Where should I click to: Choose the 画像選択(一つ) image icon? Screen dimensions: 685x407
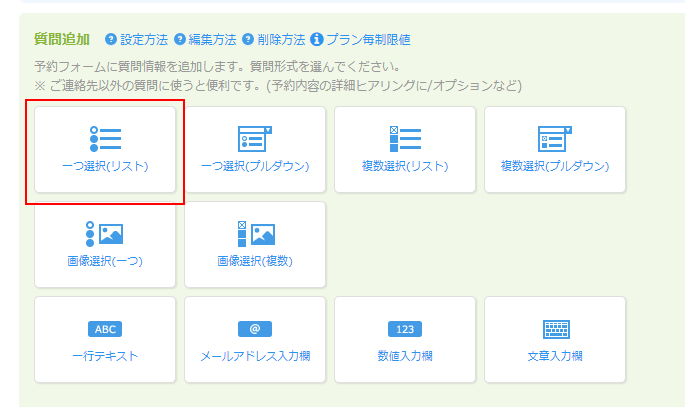click(105, 233)
